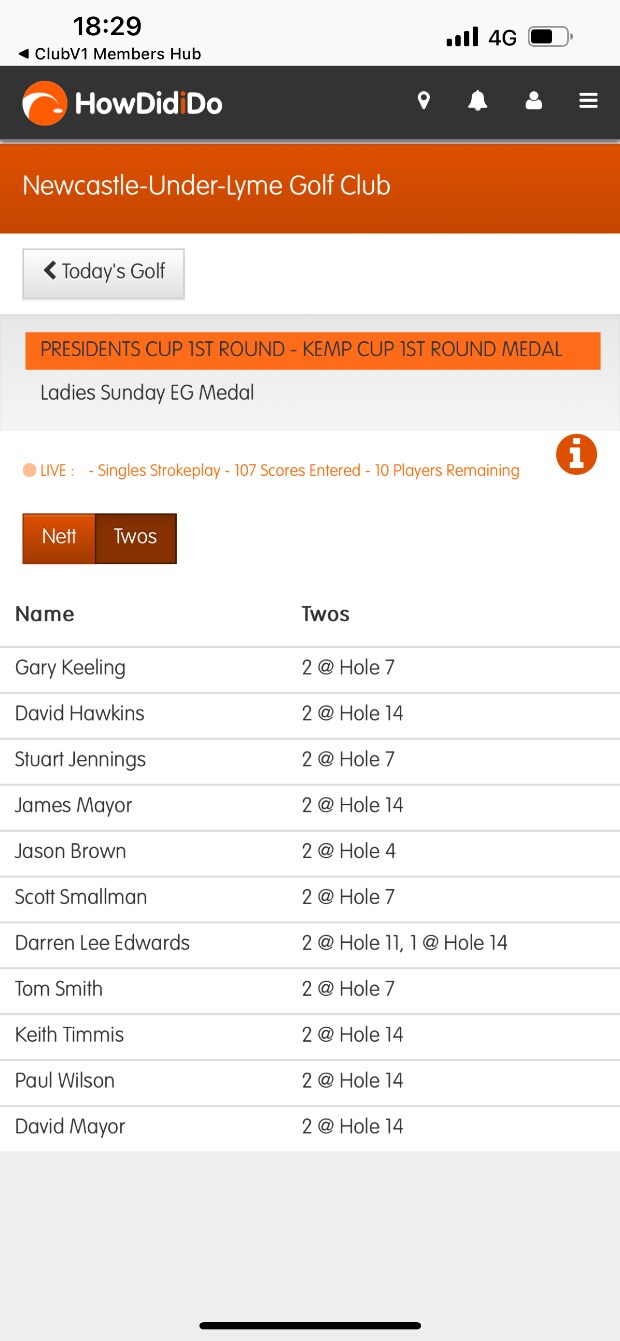
Task: Tap the live status scores text
Action: pyautogui.click(x=304, y=471)
